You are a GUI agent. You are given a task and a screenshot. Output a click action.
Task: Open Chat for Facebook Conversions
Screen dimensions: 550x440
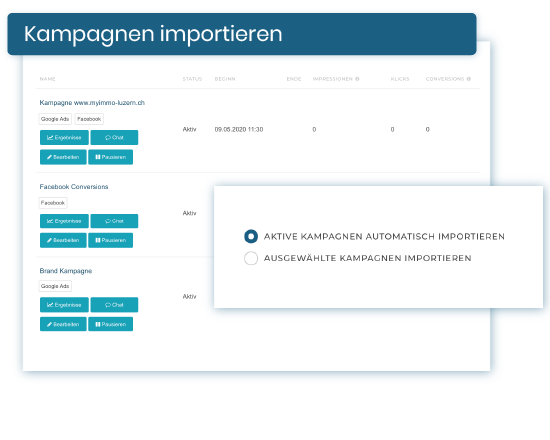(x=114, y=221)
